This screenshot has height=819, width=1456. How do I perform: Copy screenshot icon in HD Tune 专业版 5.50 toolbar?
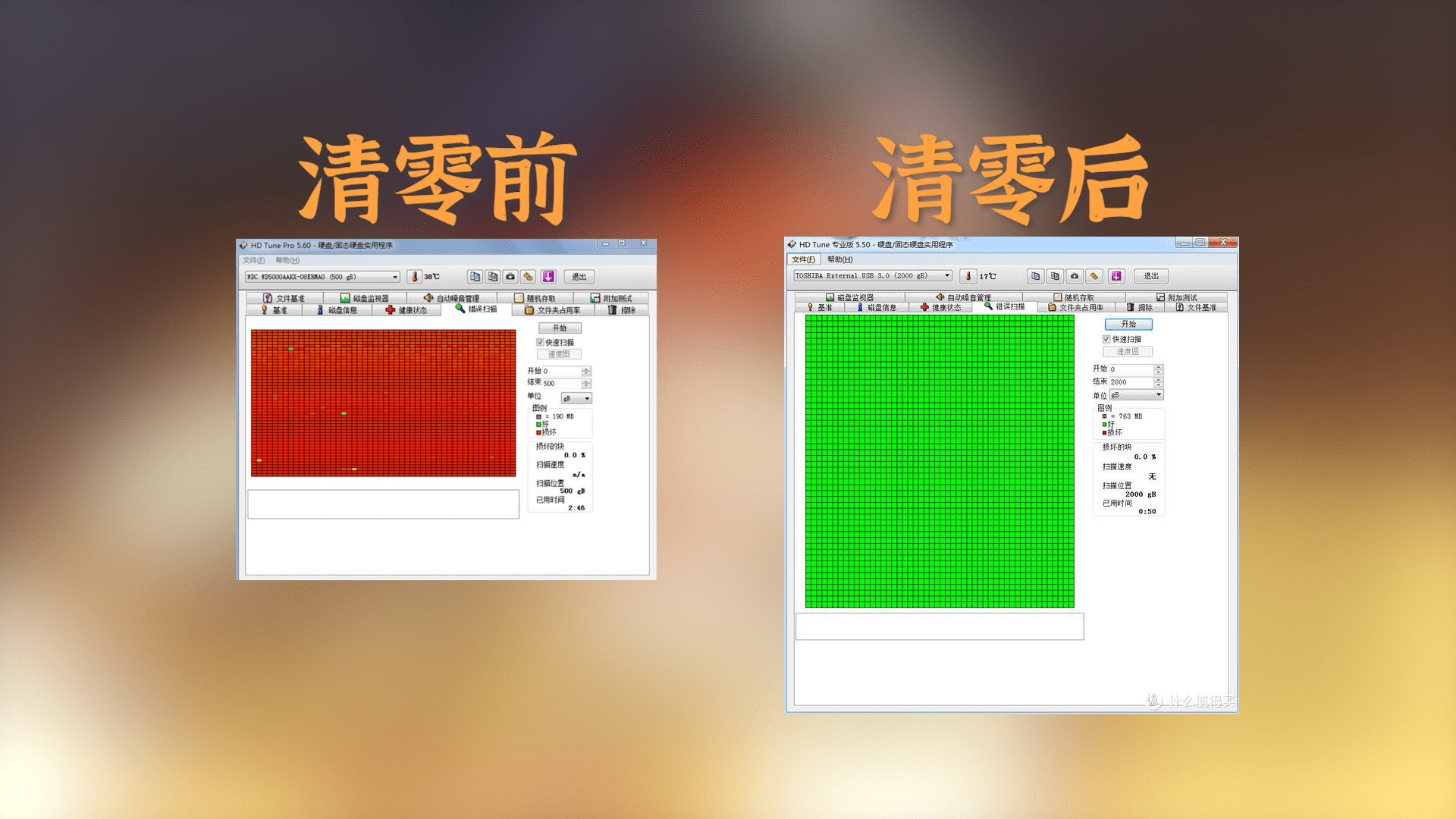[1055, 276]
